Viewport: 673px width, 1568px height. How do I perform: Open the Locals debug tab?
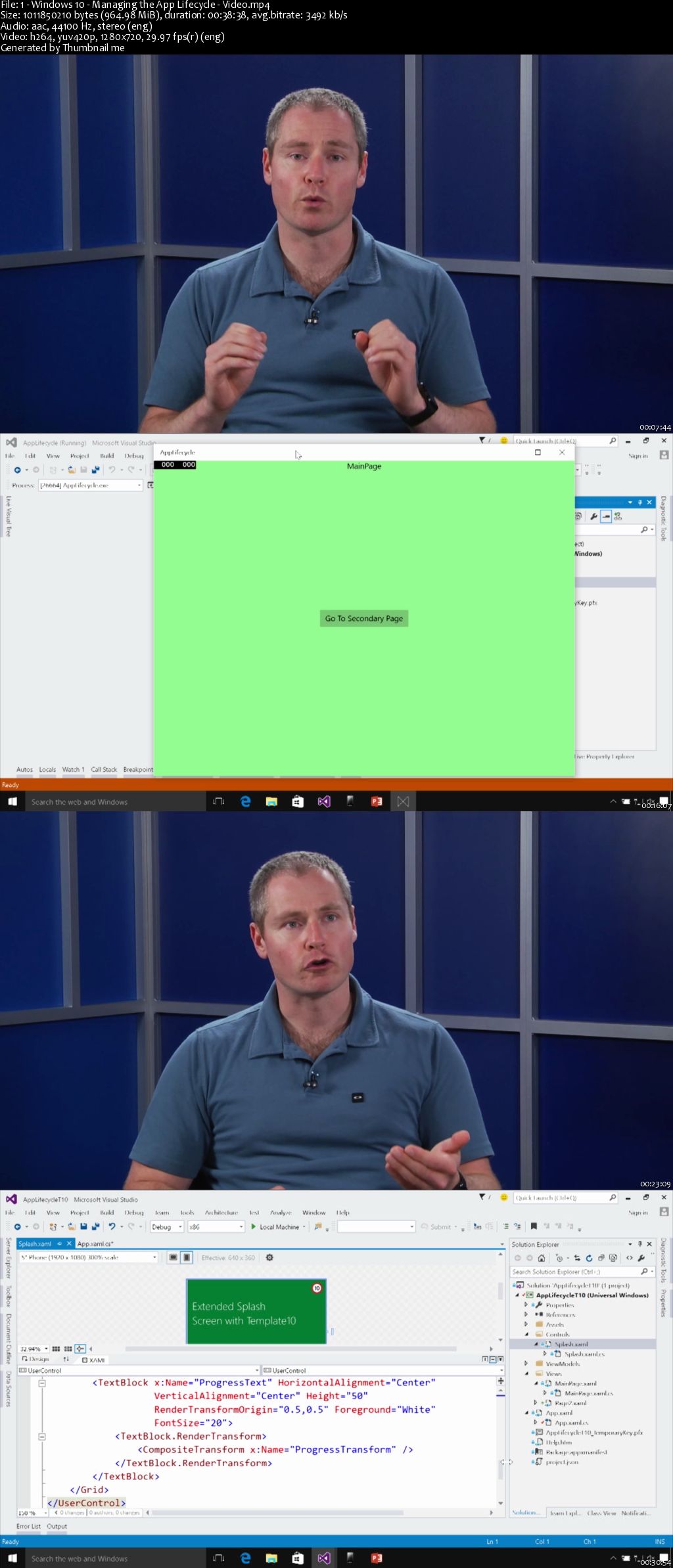[47, 769]
